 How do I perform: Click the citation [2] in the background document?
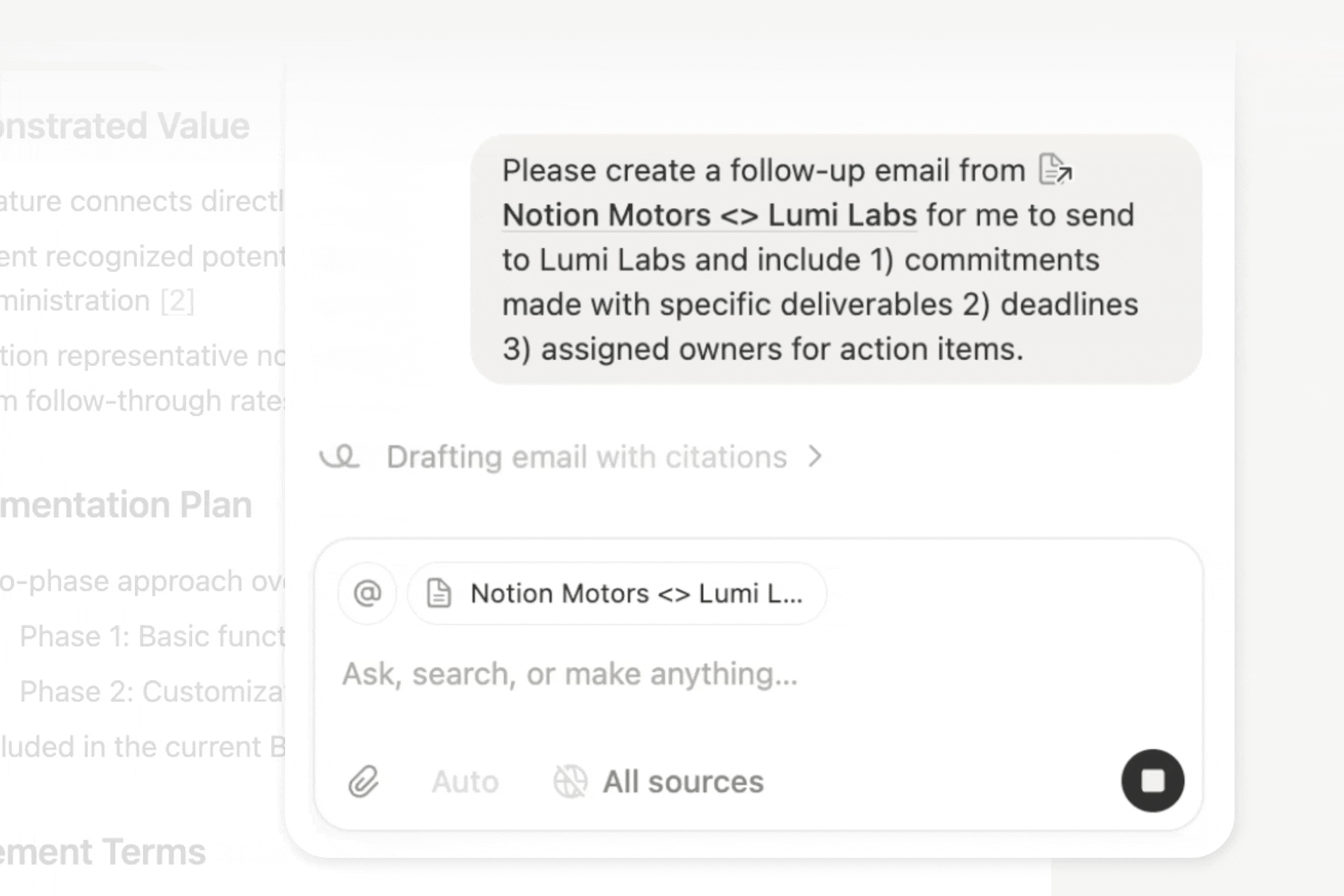(177, 300)
